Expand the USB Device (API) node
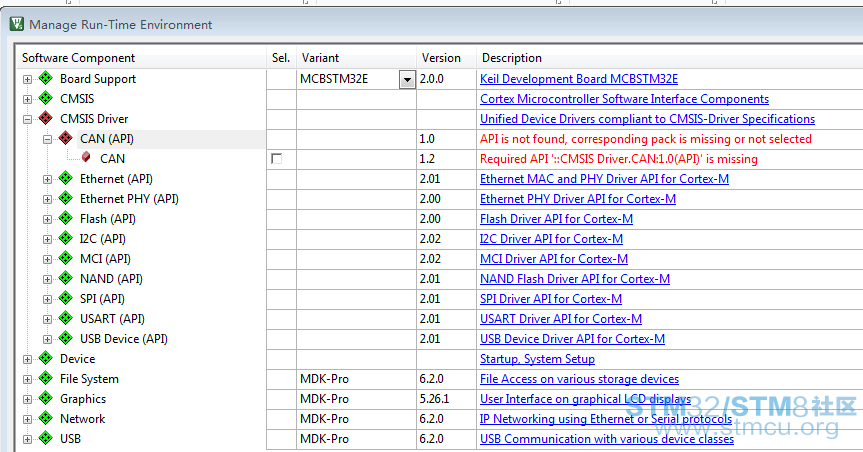Screen dimensions: 863x452 click(47, 339)
